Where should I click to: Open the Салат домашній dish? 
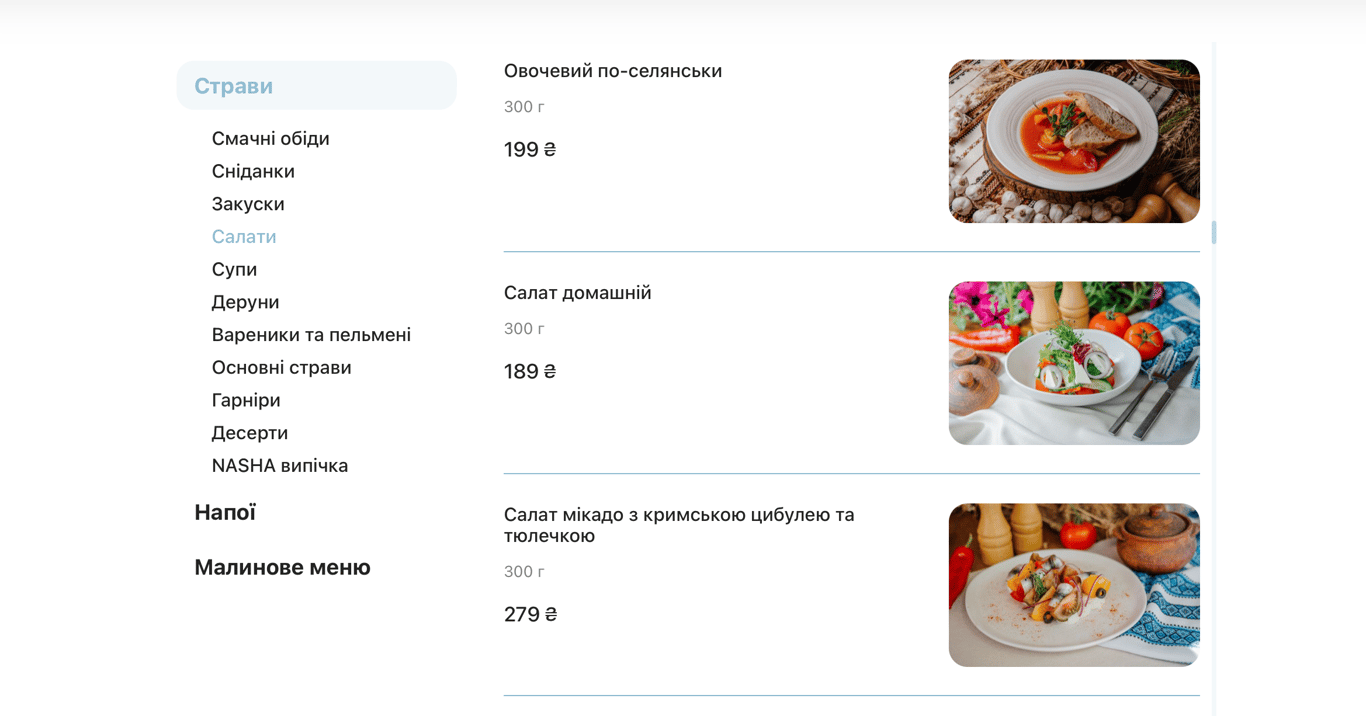pyautogui.click(x=577, y=292)
